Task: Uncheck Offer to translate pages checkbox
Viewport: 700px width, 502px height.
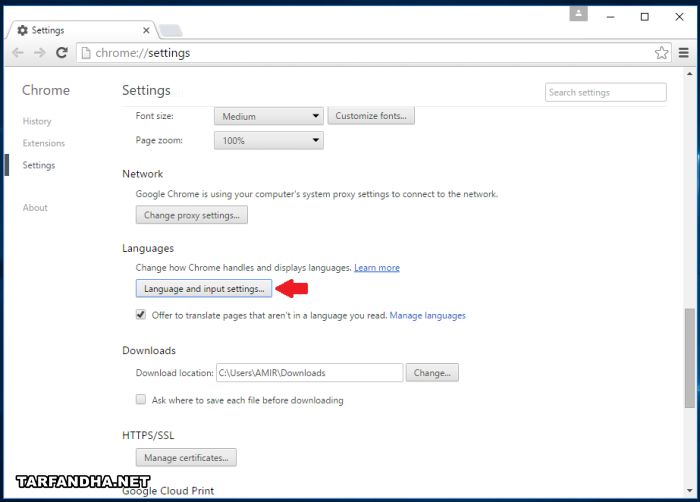Action: [141, 315]
